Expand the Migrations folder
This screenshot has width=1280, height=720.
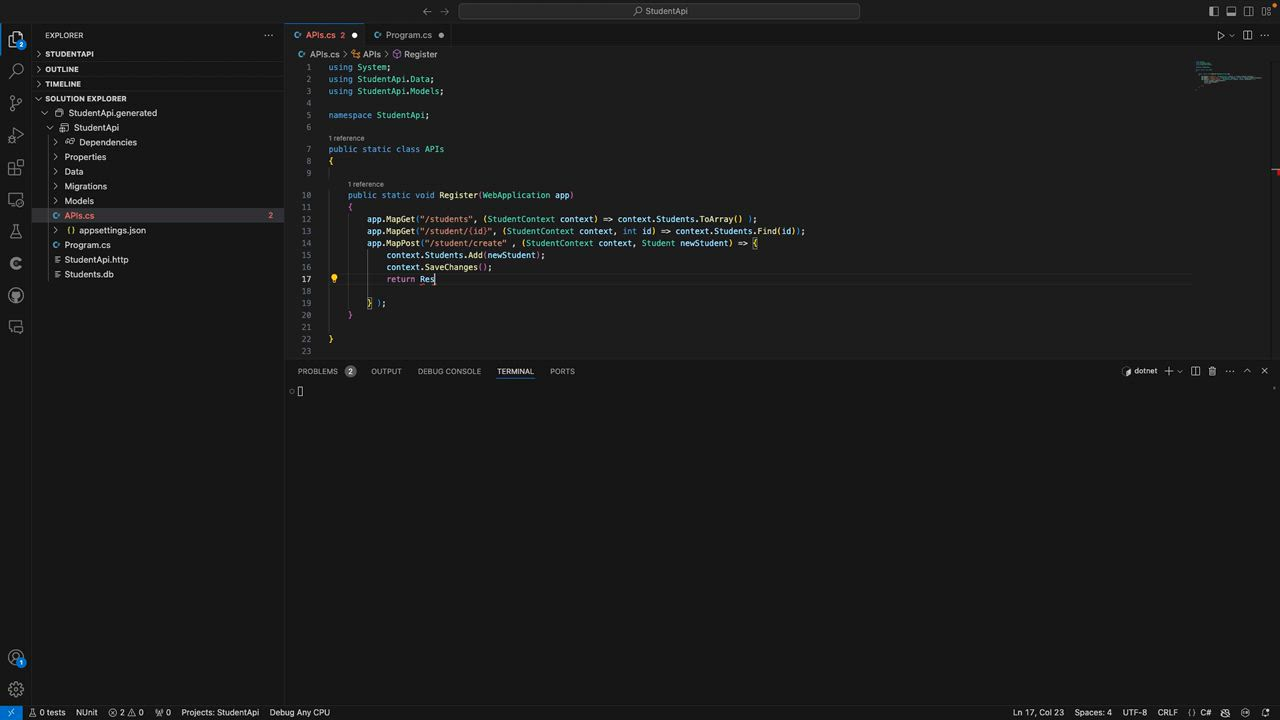tap(85, 186)
